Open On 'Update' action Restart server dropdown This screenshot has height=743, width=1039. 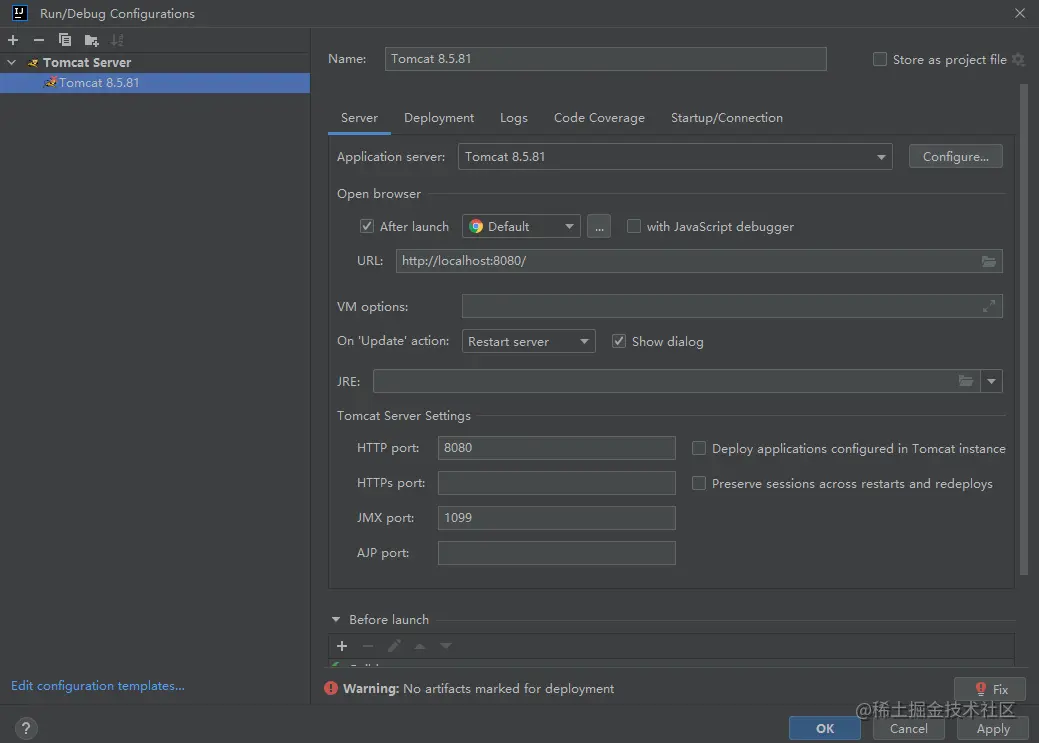[x=528, y=341]
